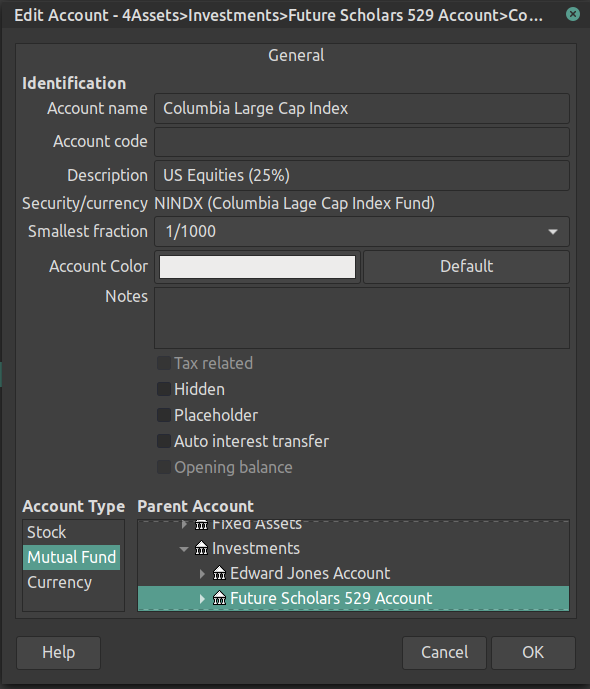Click the Fixed Assets bank icon
The width and height of the screenshot is (590, 689).
[201, 525]
